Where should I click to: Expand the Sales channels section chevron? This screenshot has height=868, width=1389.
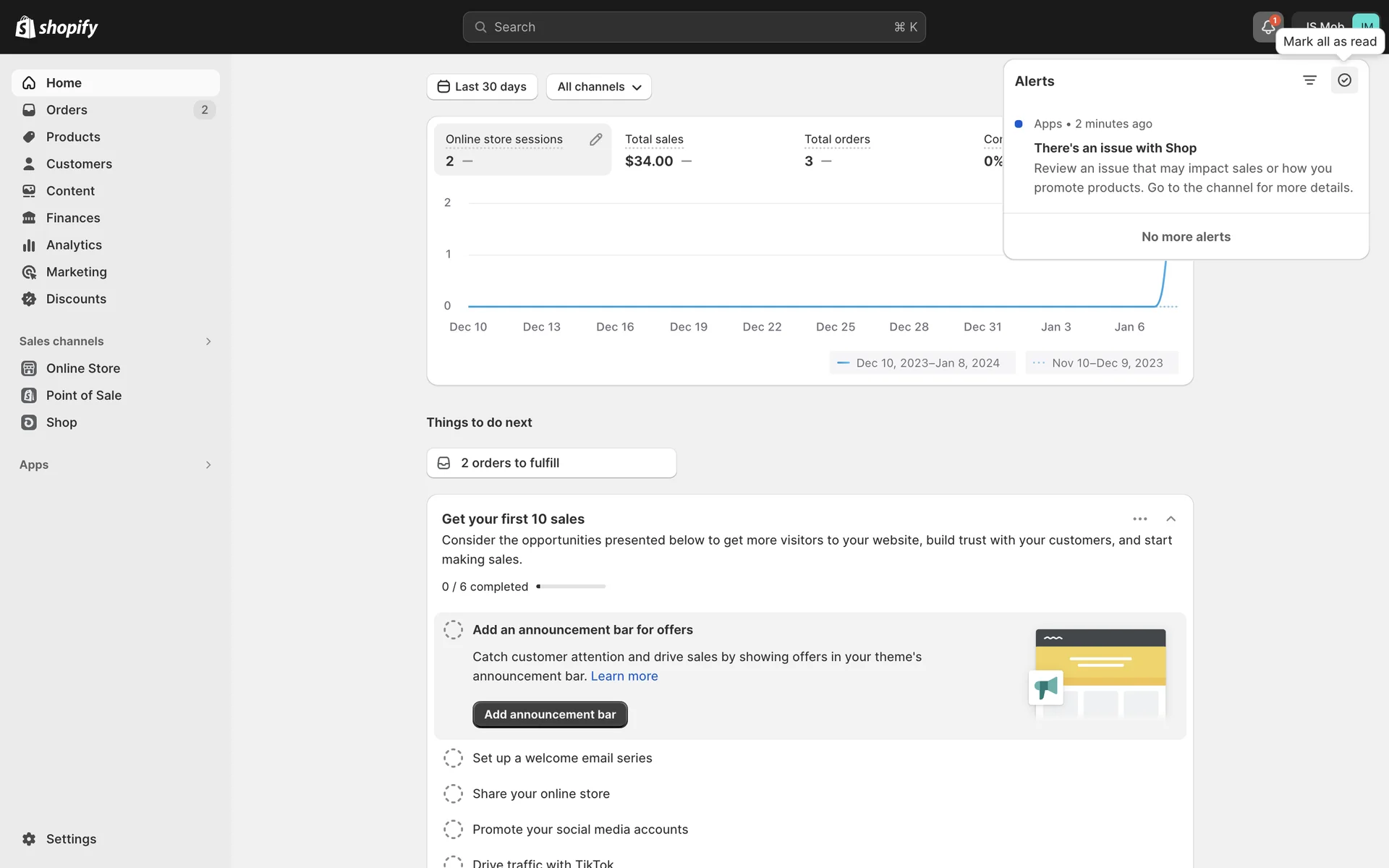[208, 341]
